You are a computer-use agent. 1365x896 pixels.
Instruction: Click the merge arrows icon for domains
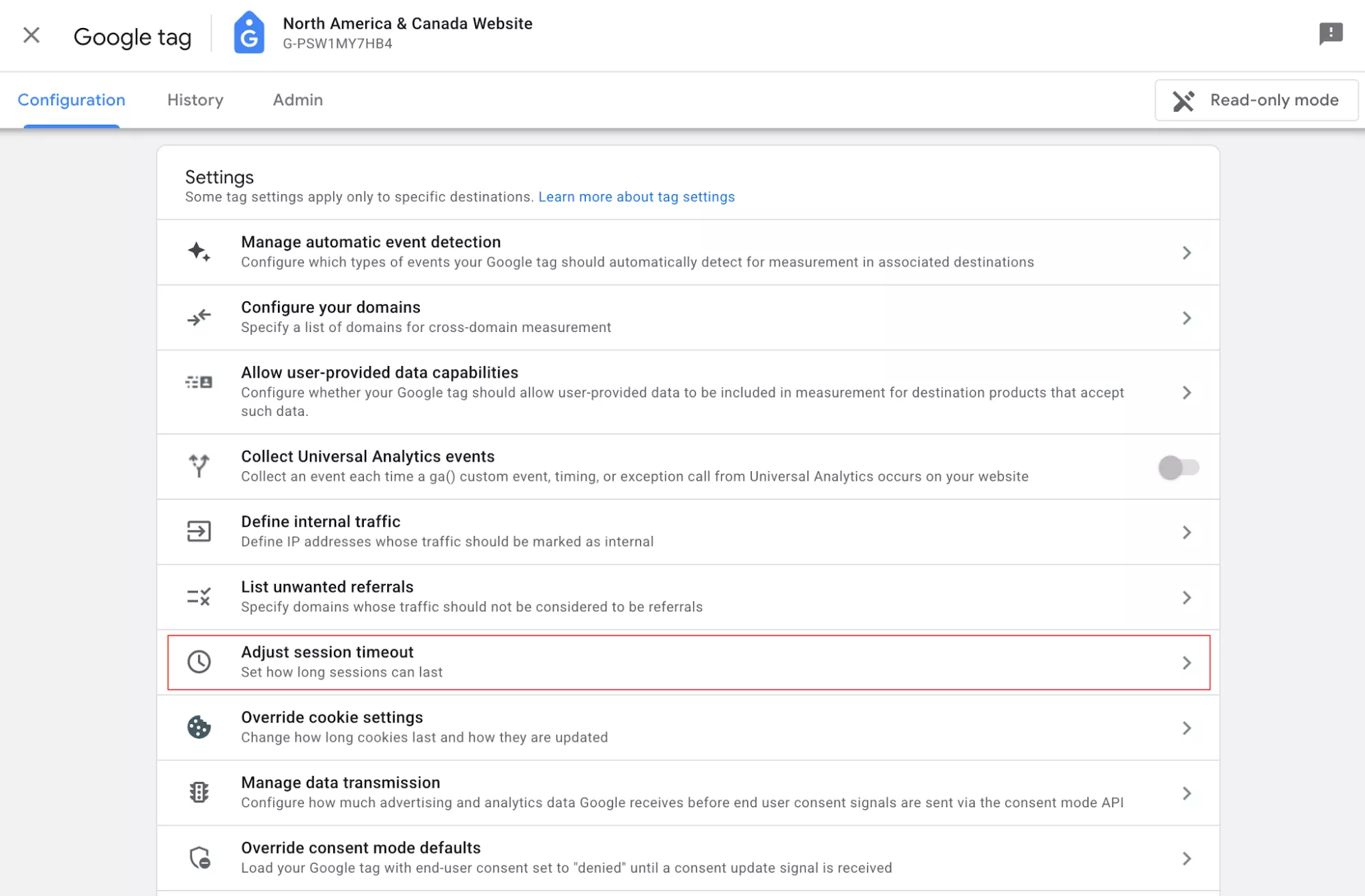tap(199, 318)
